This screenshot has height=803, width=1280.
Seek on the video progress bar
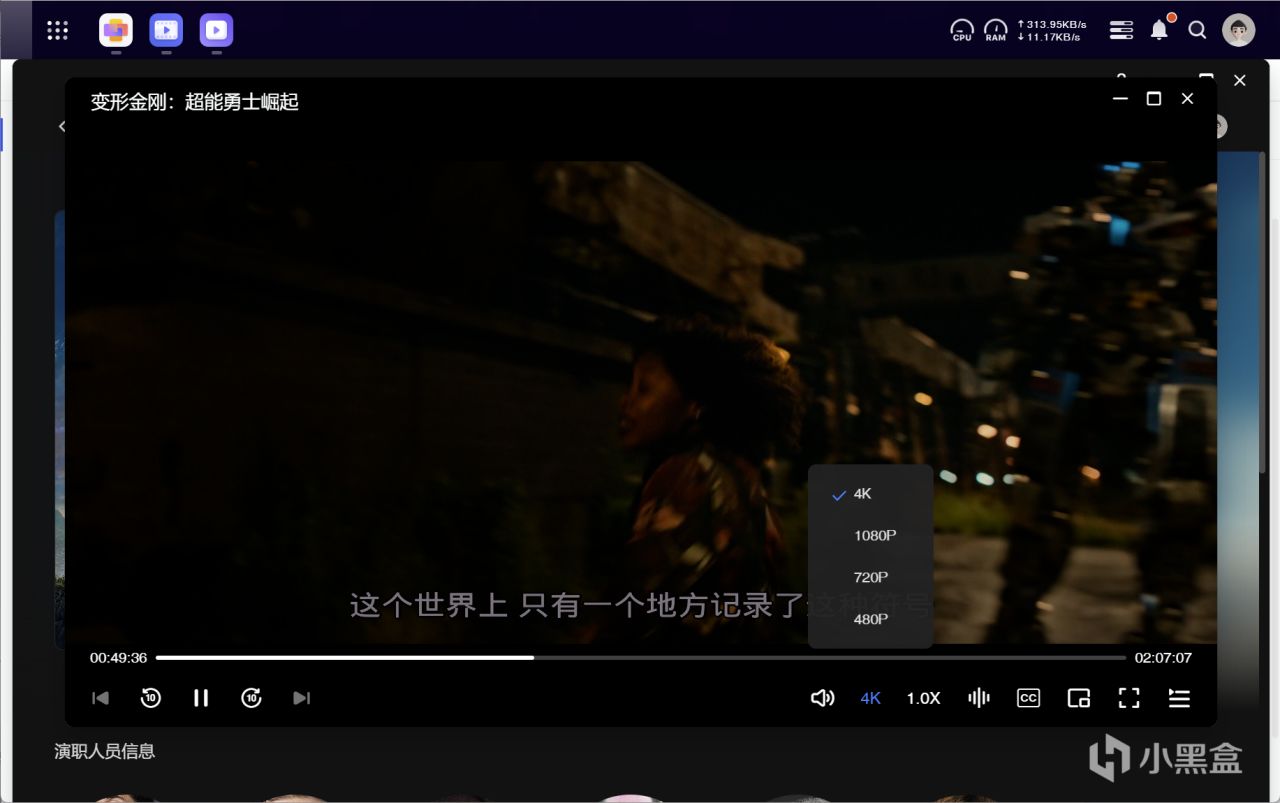(x=641, y=658)
